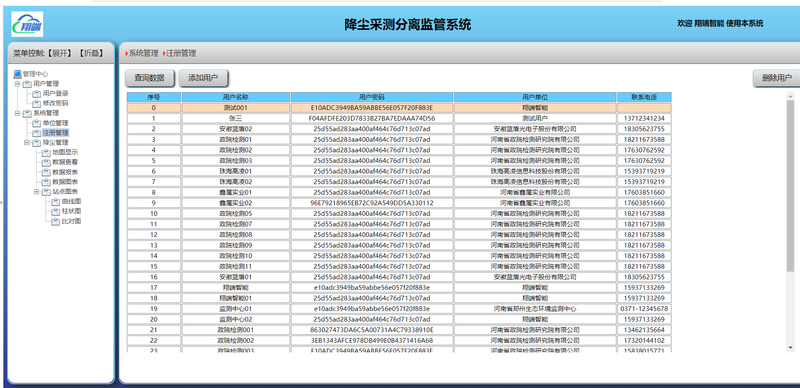This screenshot has width=800, height=388.
Task: Click the user name 翔端智能01
Action: pyautogui.click(x=236, y=298)
